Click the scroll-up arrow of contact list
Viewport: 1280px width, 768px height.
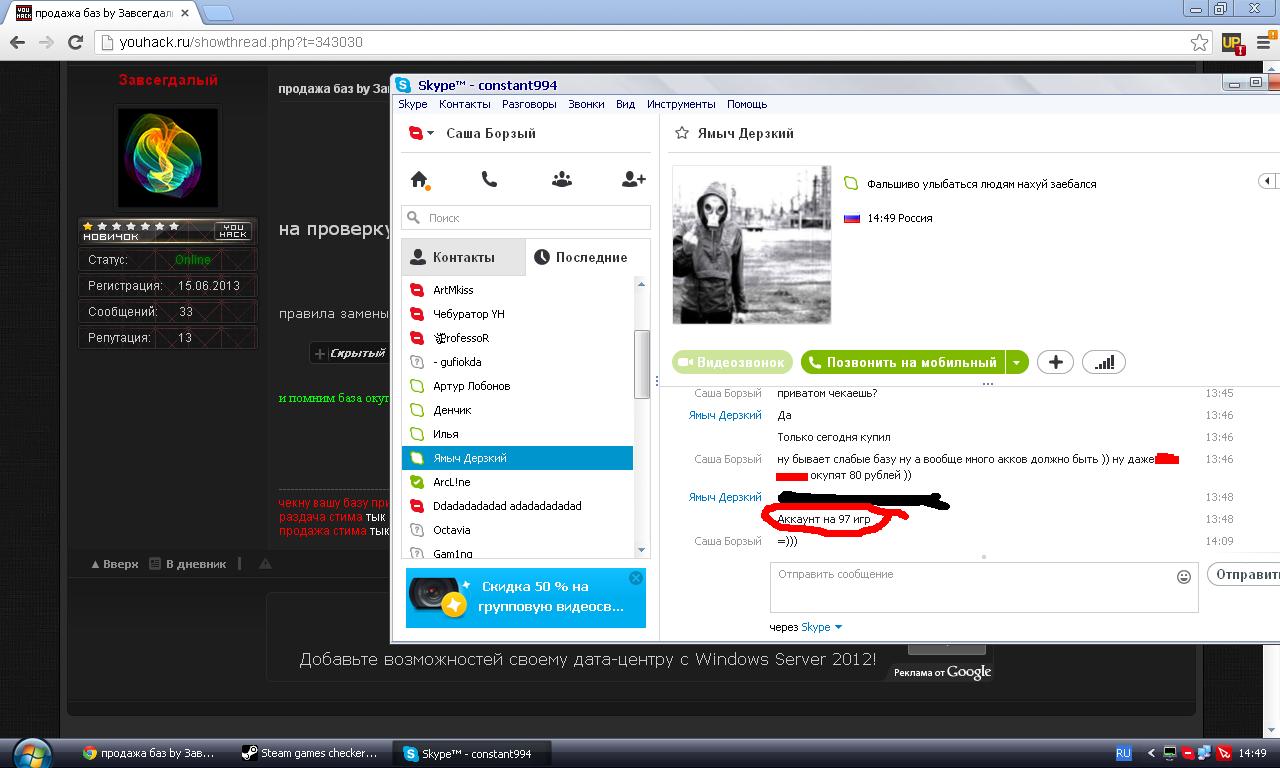(x=642, y=285)
